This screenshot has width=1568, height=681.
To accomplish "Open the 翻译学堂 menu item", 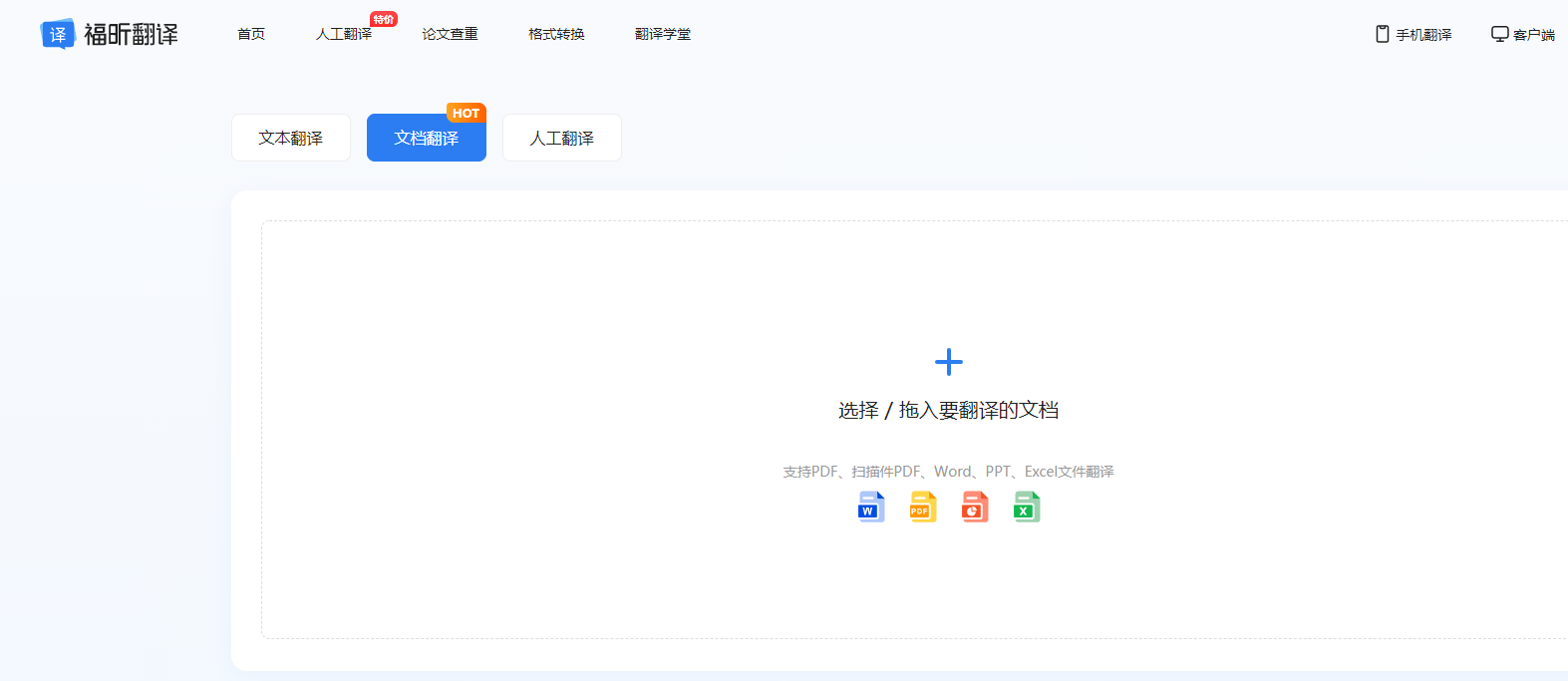I will pos(663,34).
